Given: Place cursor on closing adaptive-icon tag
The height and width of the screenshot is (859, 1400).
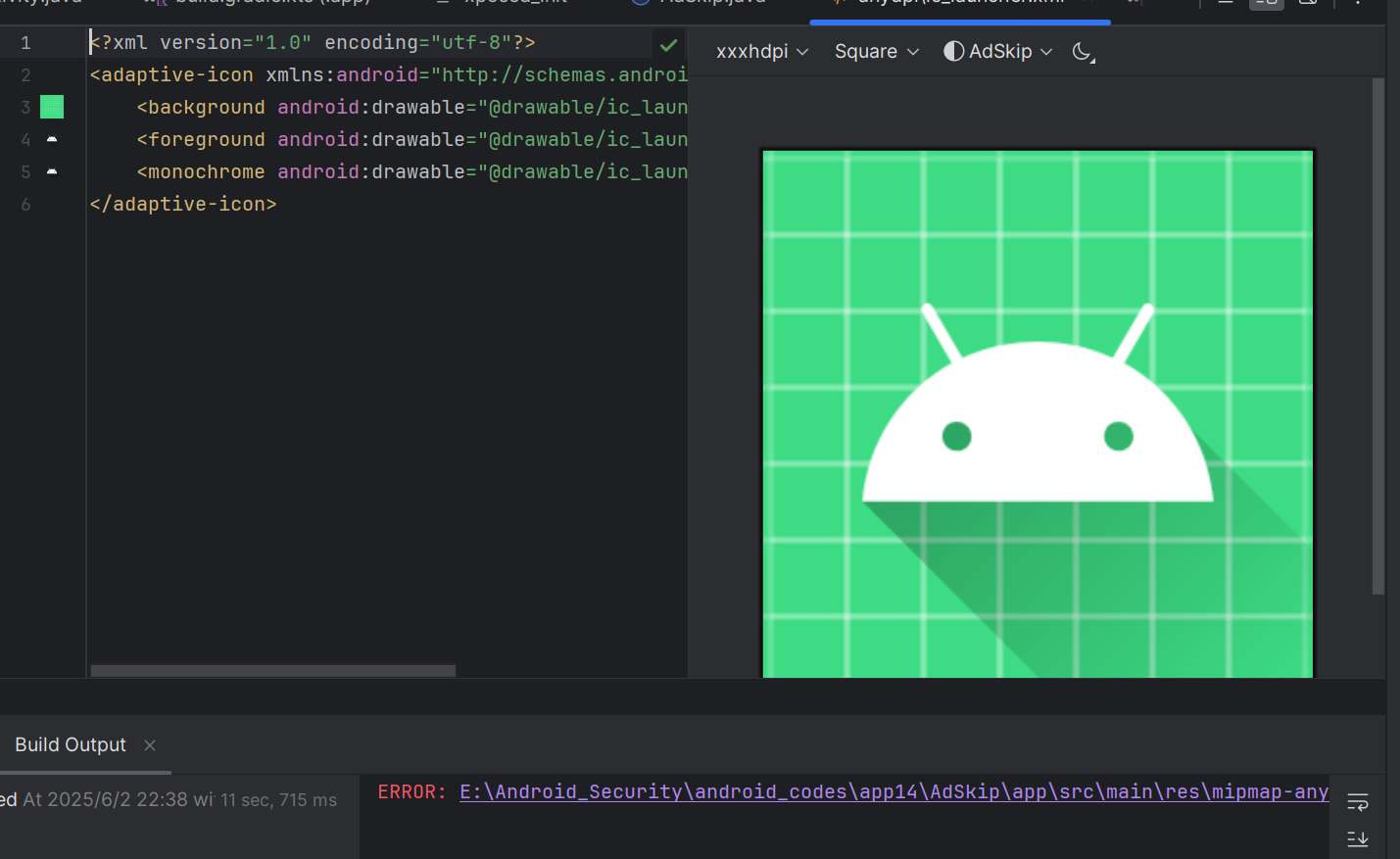Looking at the screenshot, I should [x=183, y=204].
